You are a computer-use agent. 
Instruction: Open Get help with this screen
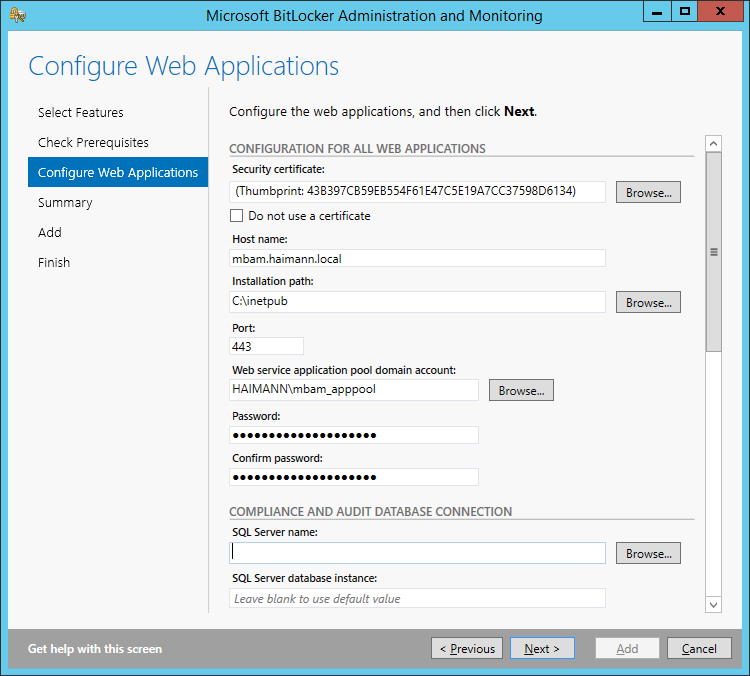tap(95, 649)
